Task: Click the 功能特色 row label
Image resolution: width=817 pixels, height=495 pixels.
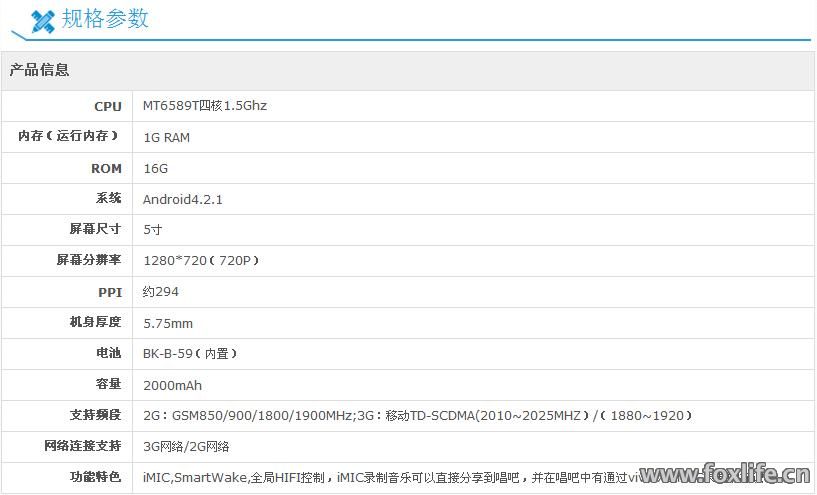Action: 95,477
